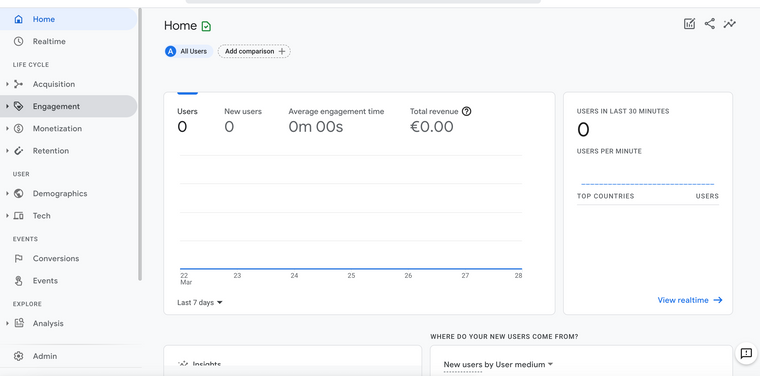Click the USERS PER MINUTE label
Viewport: 760px width, 376px height.
pyautogui.click(x=609, y=151)
